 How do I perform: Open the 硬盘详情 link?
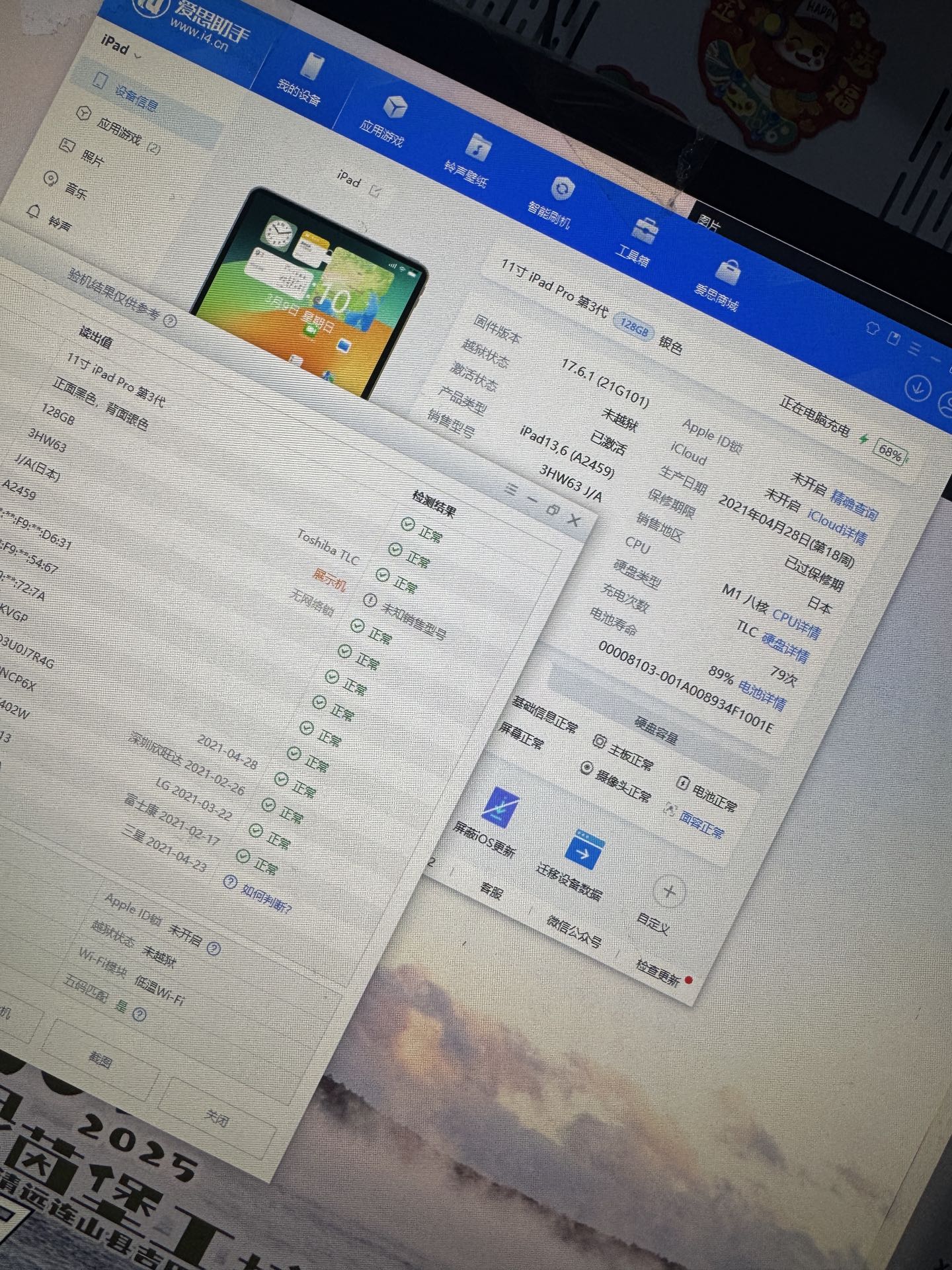coord(785,649)
